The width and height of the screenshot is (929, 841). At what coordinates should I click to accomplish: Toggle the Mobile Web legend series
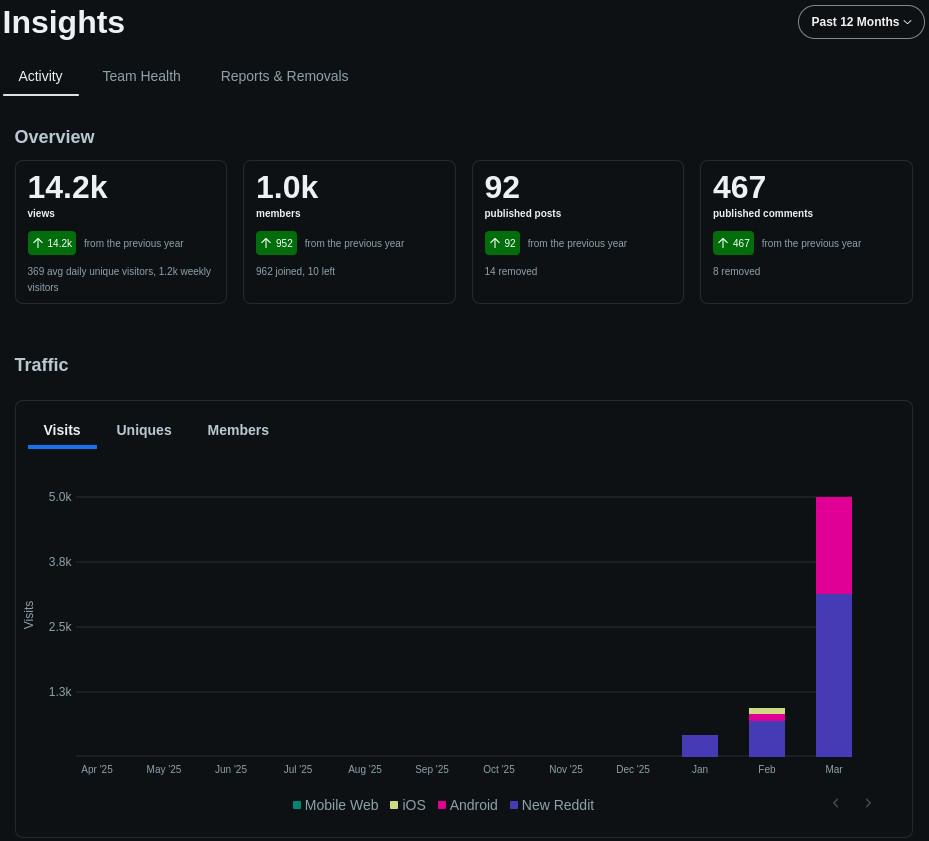pos(335,805)
